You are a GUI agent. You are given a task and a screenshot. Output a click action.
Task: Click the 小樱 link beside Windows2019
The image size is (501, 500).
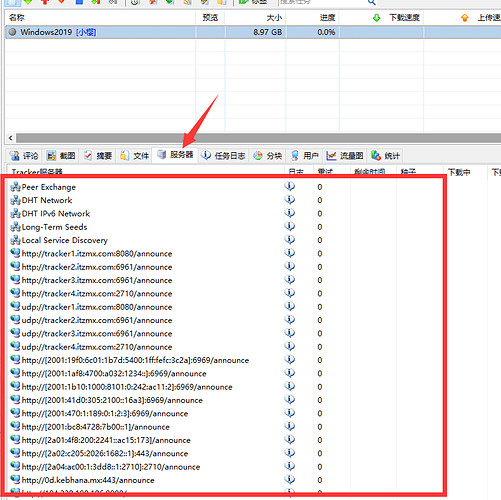click(x=86, y=32)
